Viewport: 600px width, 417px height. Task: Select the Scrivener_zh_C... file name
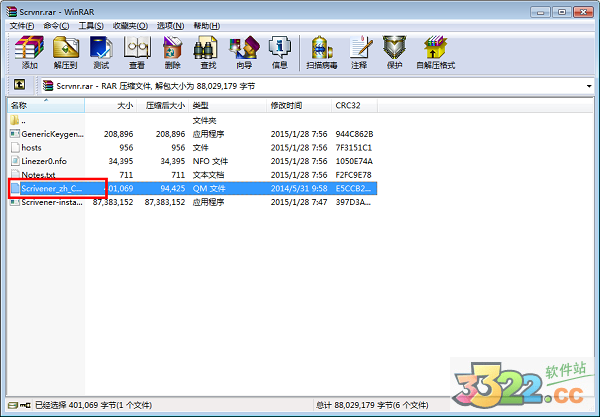(52, 188)
